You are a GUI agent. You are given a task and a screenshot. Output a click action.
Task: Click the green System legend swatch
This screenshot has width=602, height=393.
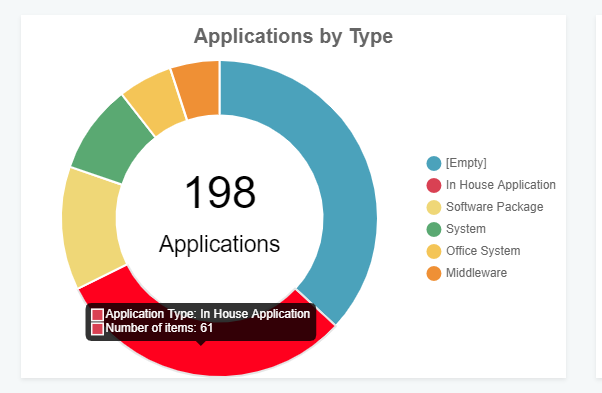pos(434,229)
